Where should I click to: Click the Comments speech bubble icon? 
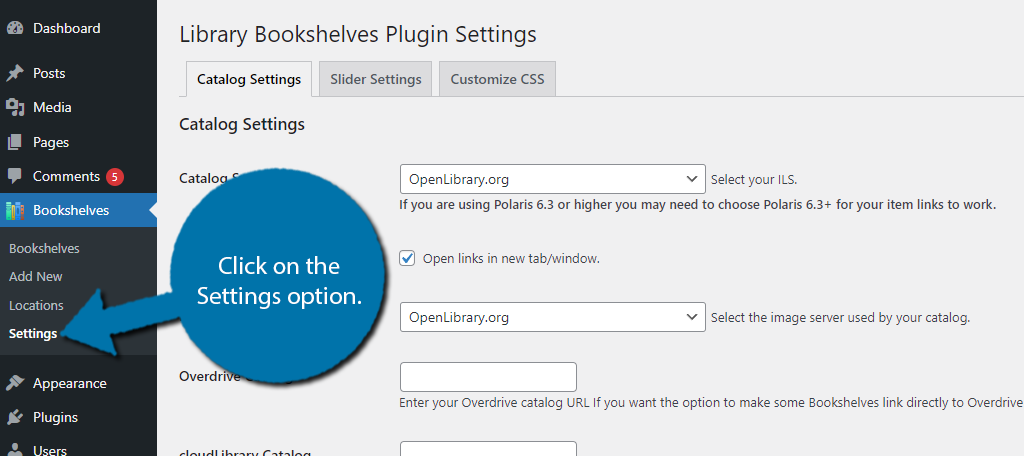click(15, 176)
